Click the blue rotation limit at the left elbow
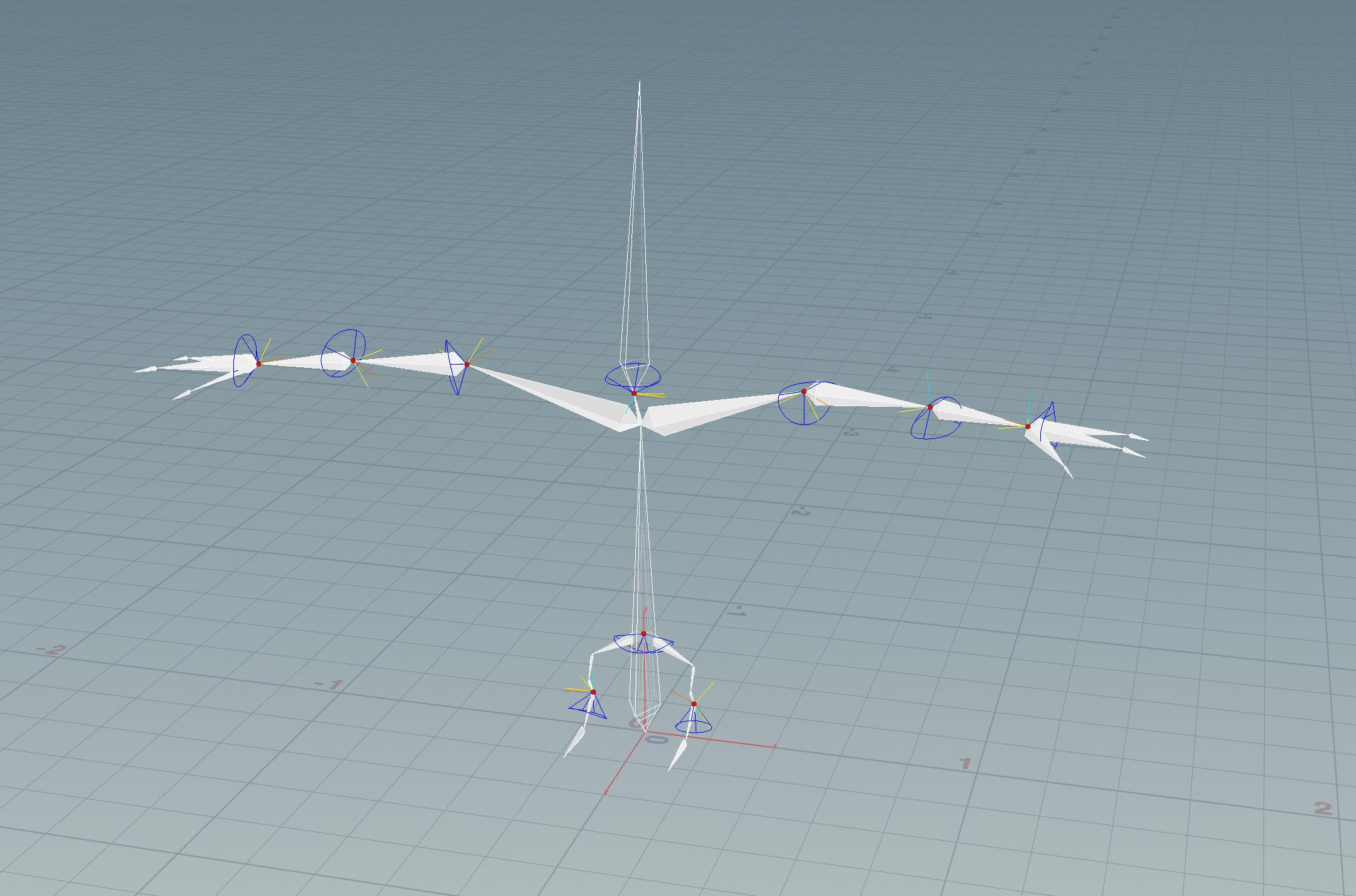 pyautogui.click(x=343, y=353)
